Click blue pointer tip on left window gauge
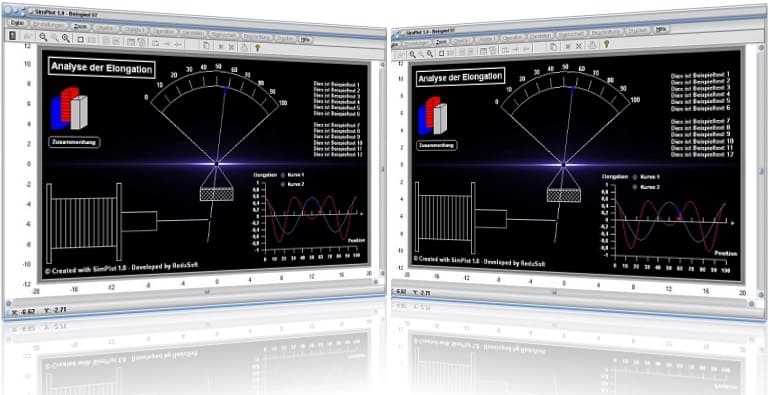770x395 pixels. click(225, 90)
